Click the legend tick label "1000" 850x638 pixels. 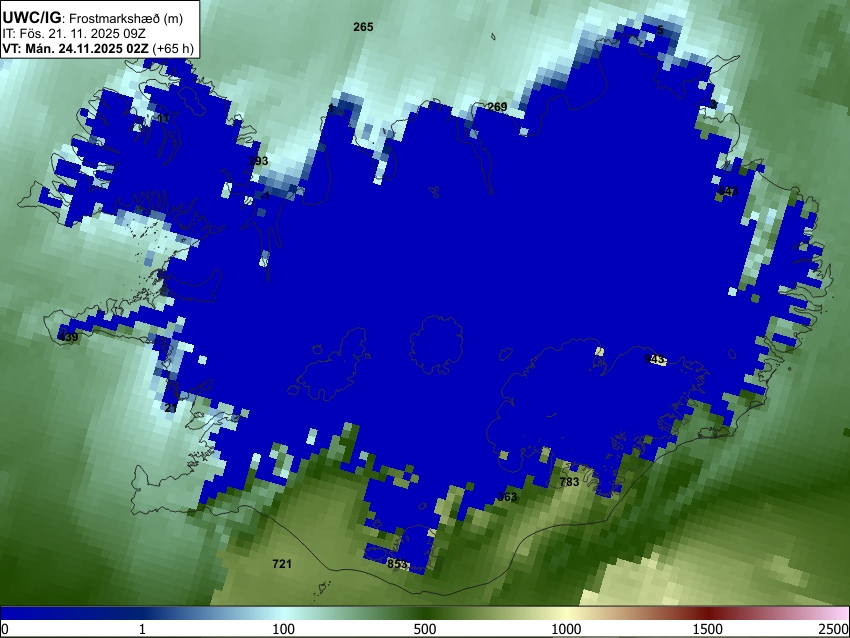click(x=566, y=629)
